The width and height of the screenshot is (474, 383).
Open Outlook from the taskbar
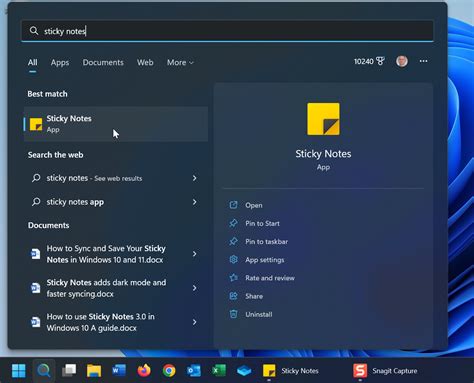click(x=194, y=370)
